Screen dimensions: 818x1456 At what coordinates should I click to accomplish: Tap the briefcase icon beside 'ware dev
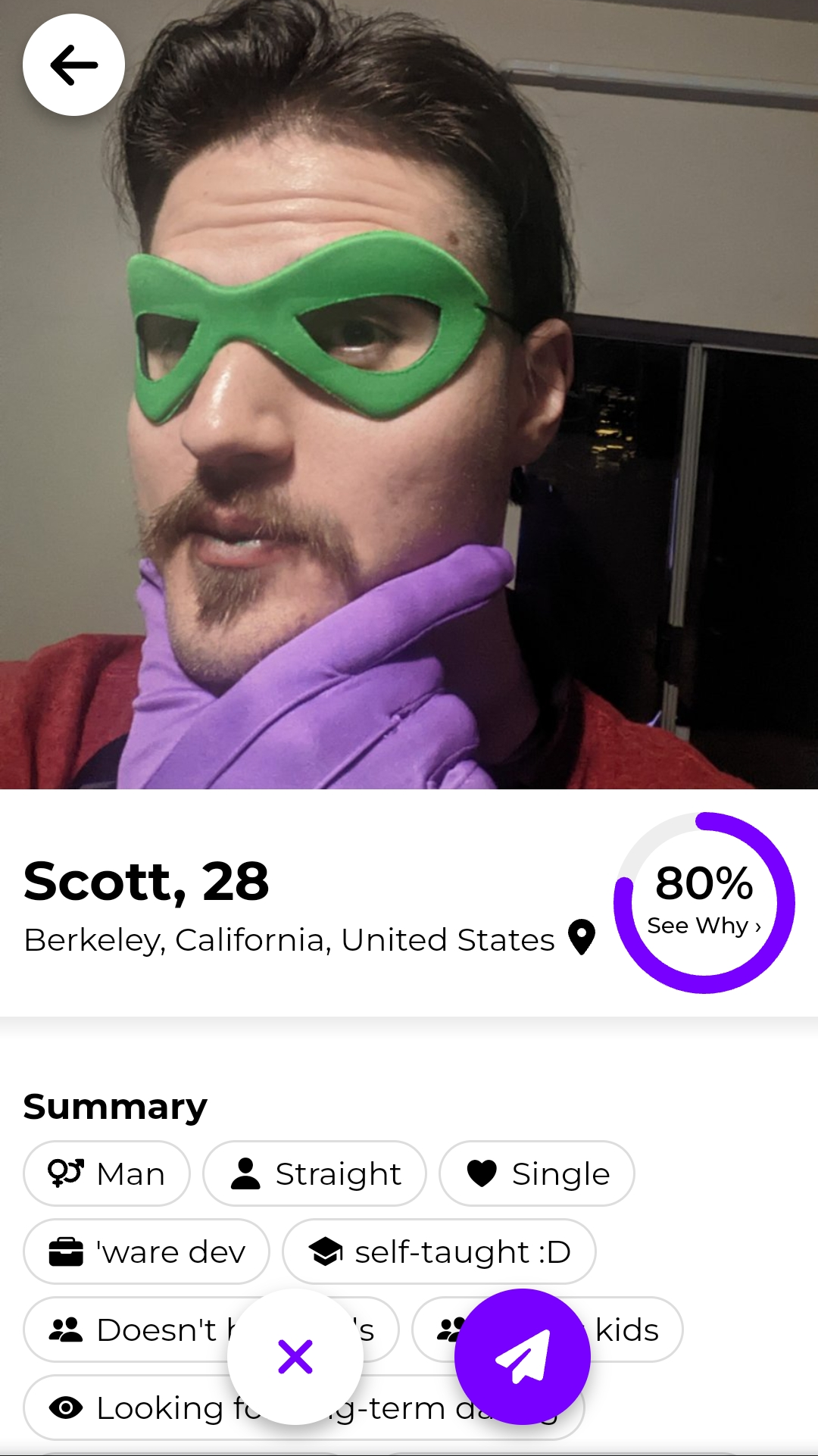66,1251
